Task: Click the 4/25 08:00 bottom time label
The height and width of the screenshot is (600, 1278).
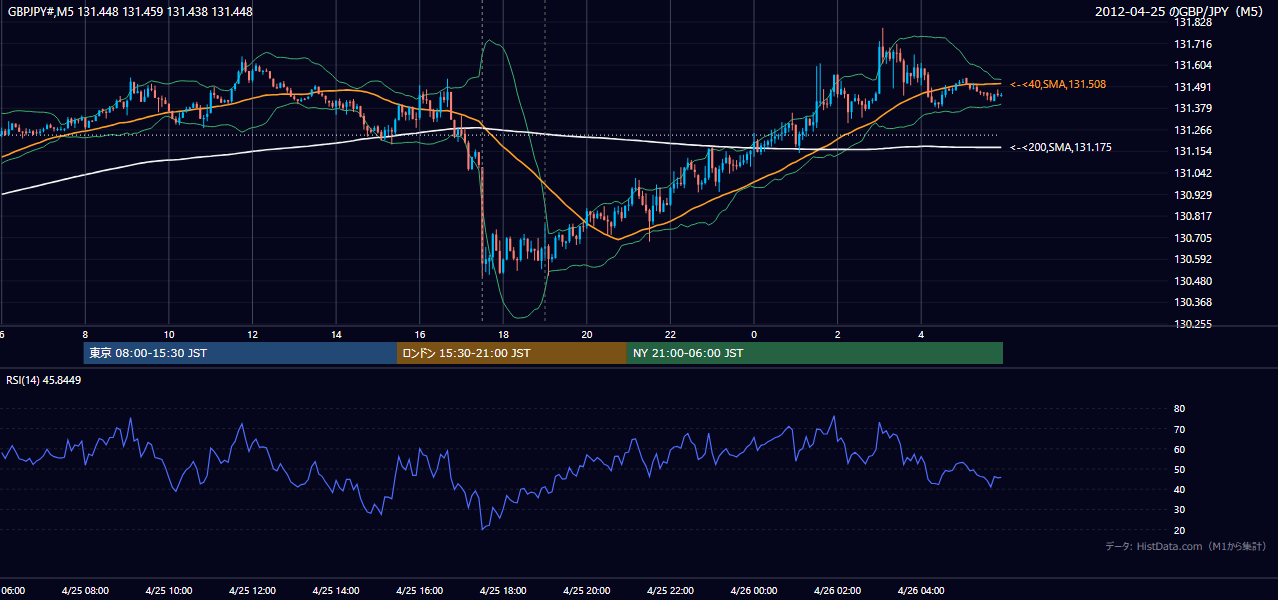Action: tap(85, 591)
